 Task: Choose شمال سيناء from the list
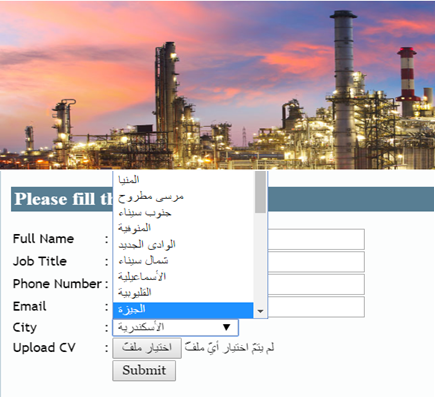tap(183, 261)
